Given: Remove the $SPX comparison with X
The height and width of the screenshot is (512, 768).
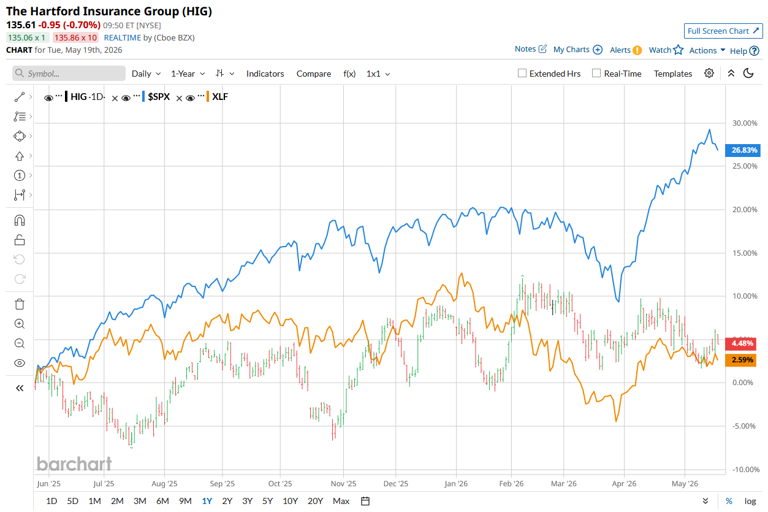Looking at the screenshot, I should click(x=179, y=98).
